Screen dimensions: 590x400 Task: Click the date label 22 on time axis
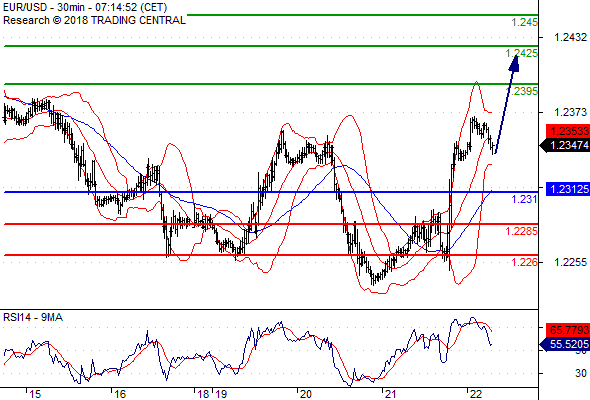click(476, 394)
